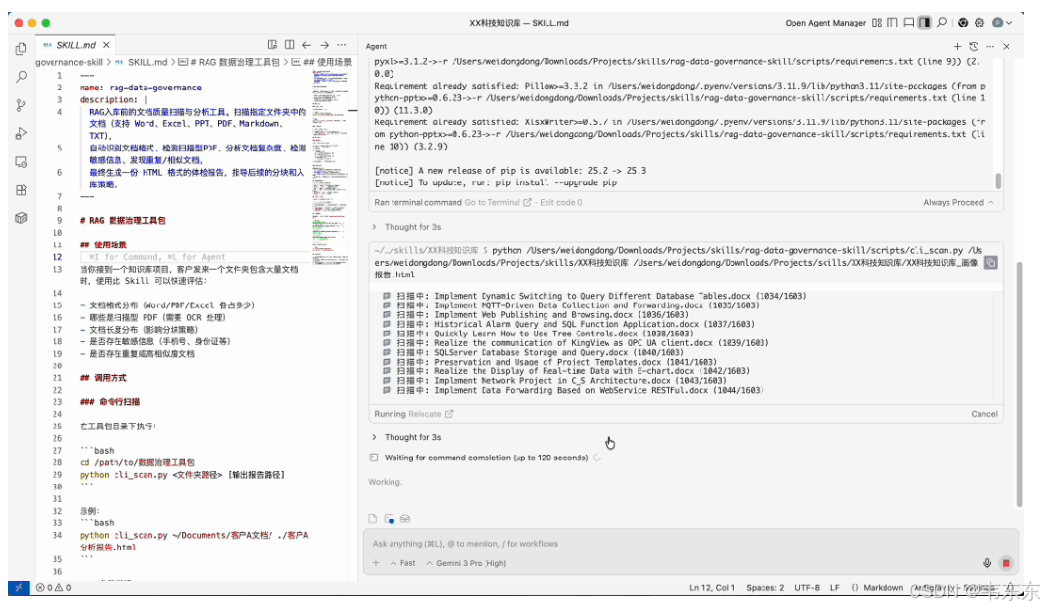1044x609 pixels.
Task: Click the cube icon in activity bar
Action: (21, 218)
